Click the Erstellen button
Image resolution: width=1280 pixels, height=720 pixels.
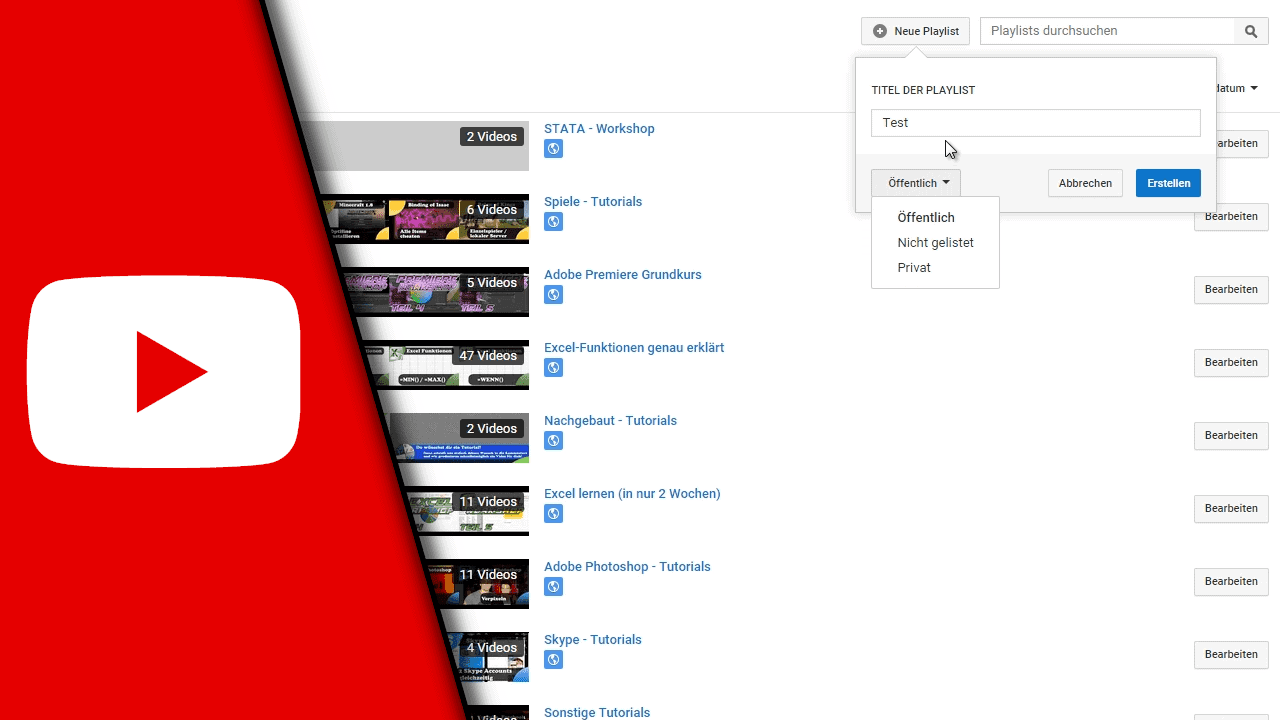click(x=1168, y=183)
